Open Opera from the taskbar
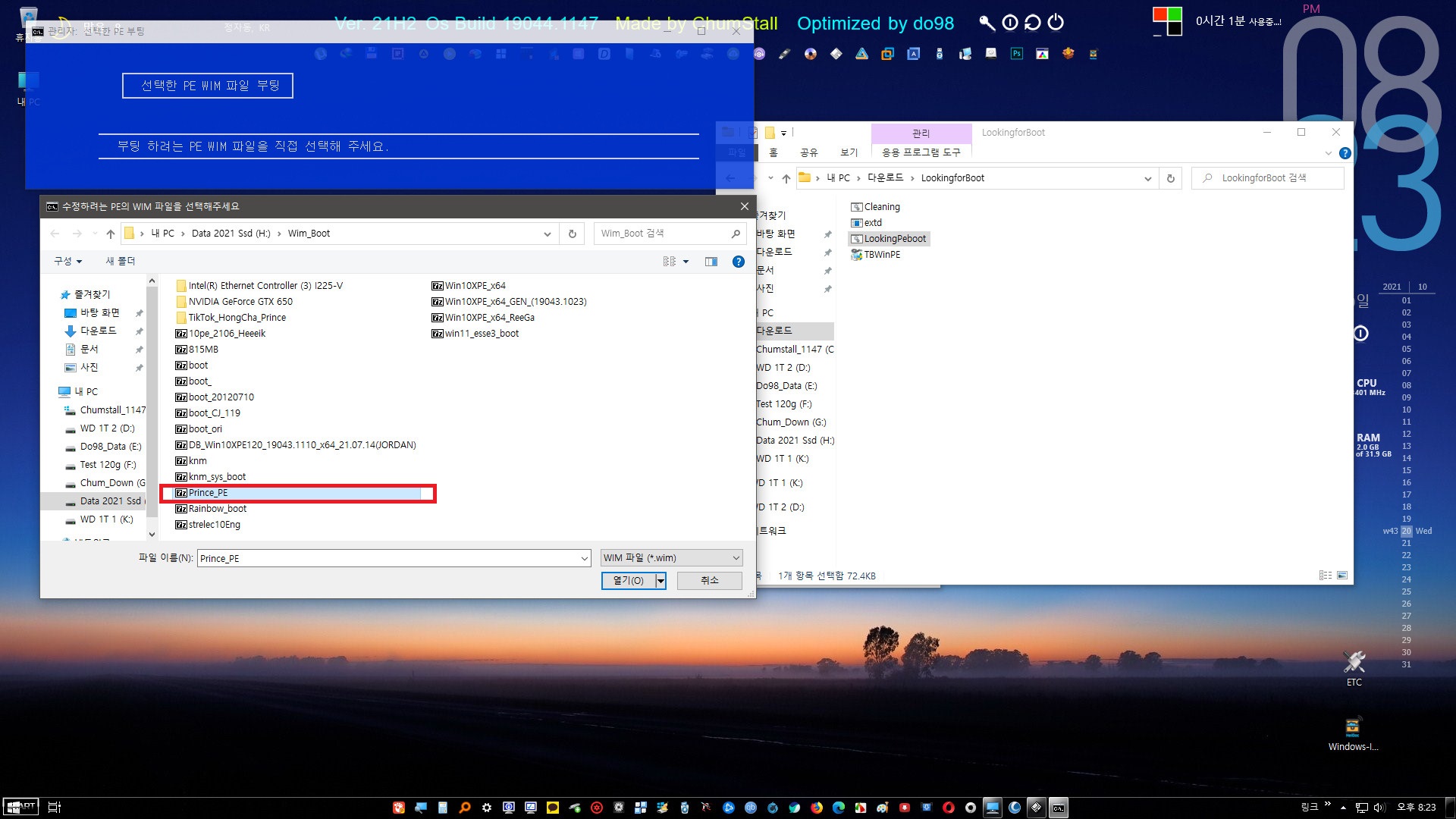Viewport: 1456px width, 819px height. (948, 808)
